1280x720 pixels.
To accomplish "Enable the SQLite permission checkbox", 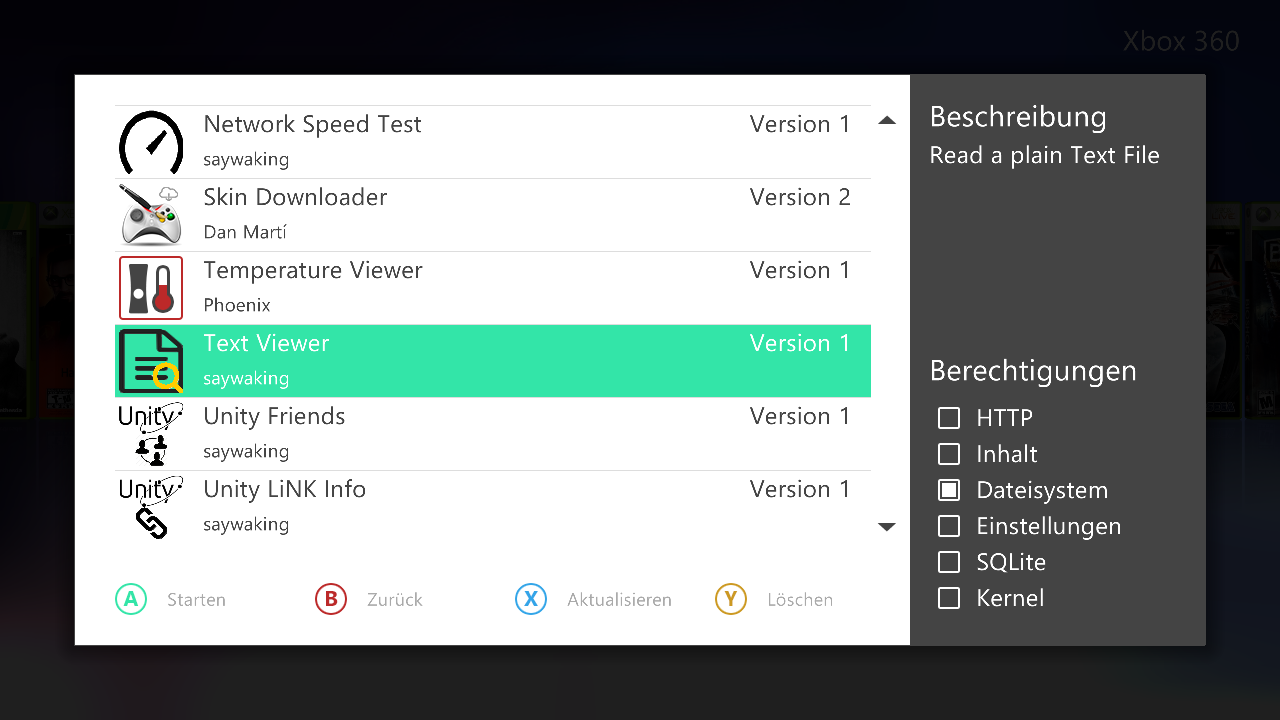I will (x=949, y=562).
